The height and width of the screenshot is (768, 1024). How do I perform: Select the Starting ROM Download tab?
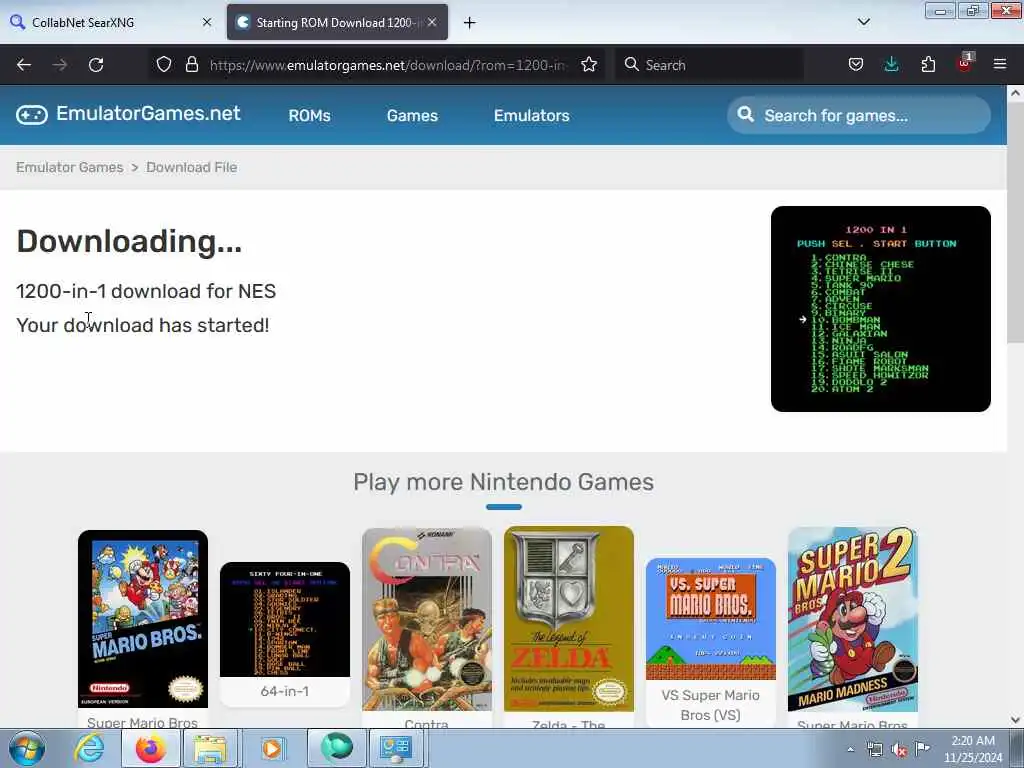tap(337, 22)
